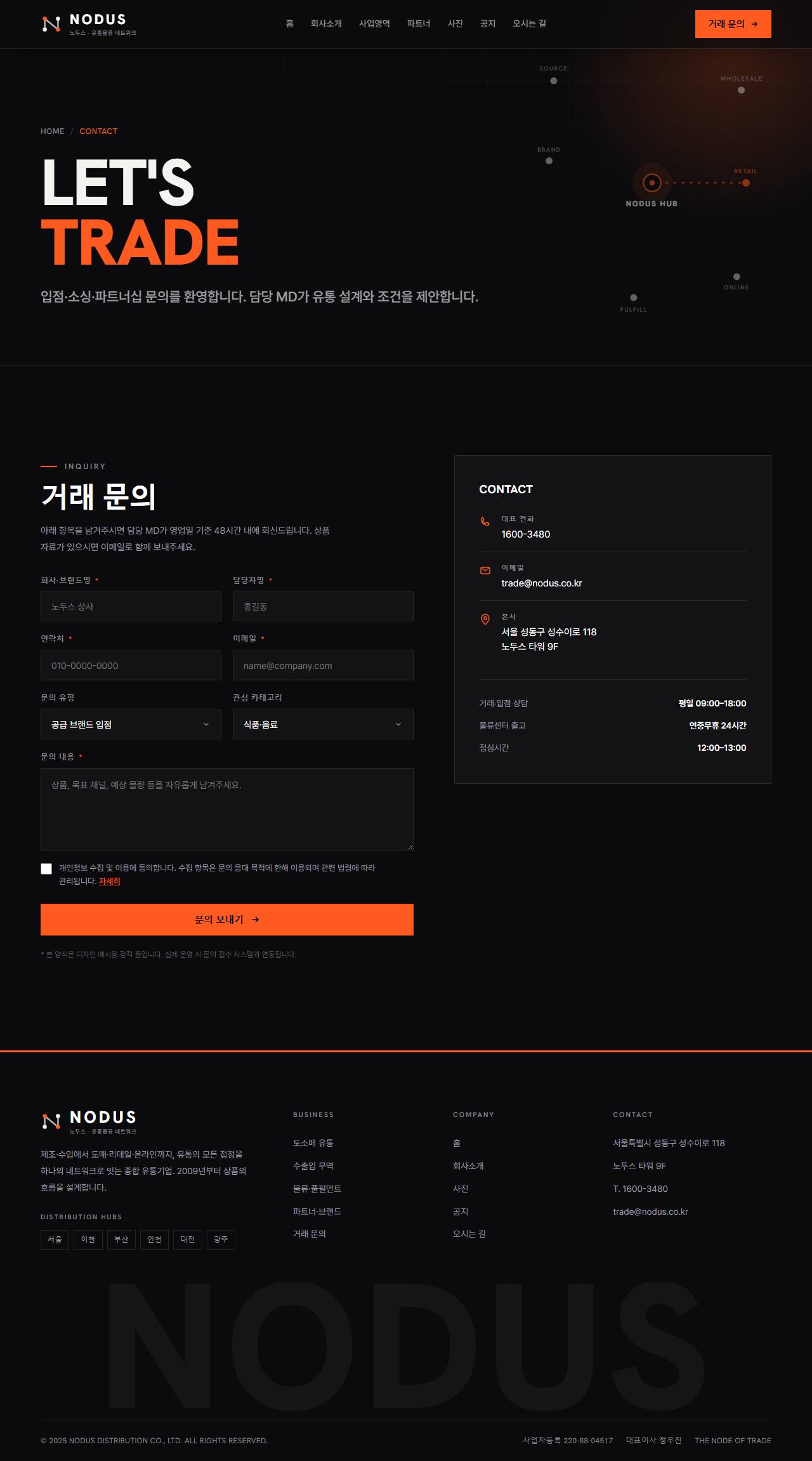The image size is (812, 1461).
Task: Open the 파트너·브랜드 footer link
Action: point(317,1212)
